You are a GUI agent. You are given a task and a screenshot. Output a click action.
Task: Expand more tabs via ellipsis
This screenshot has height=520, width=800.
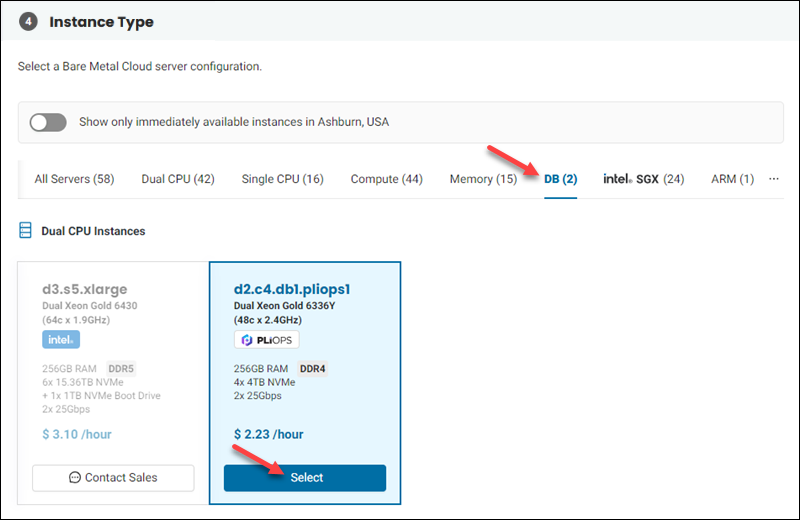click(x=774, y=179)
